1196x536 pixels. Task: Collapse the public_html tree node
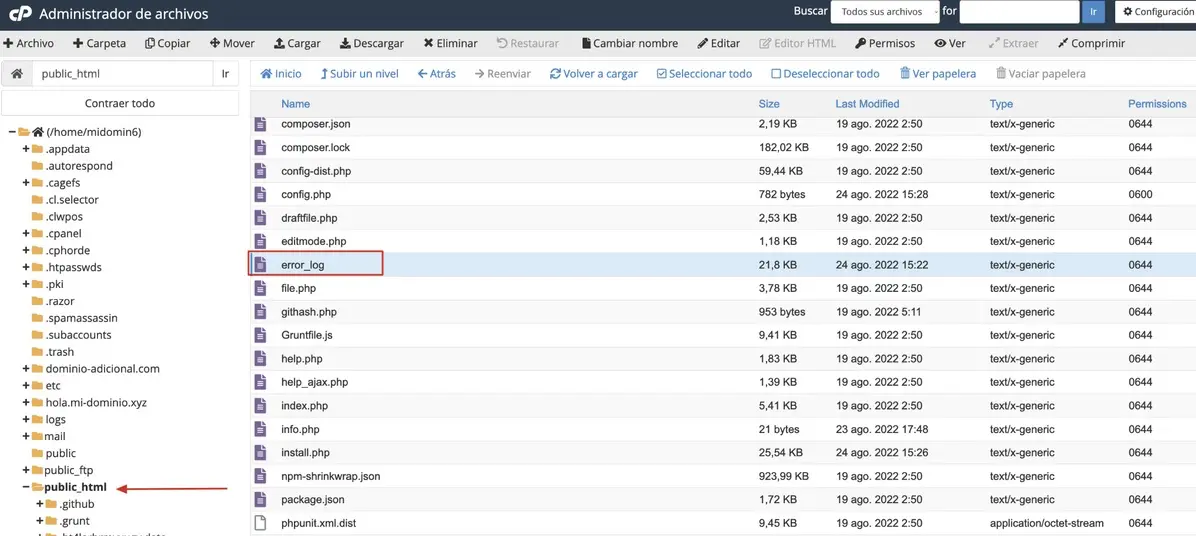[26, 487]
